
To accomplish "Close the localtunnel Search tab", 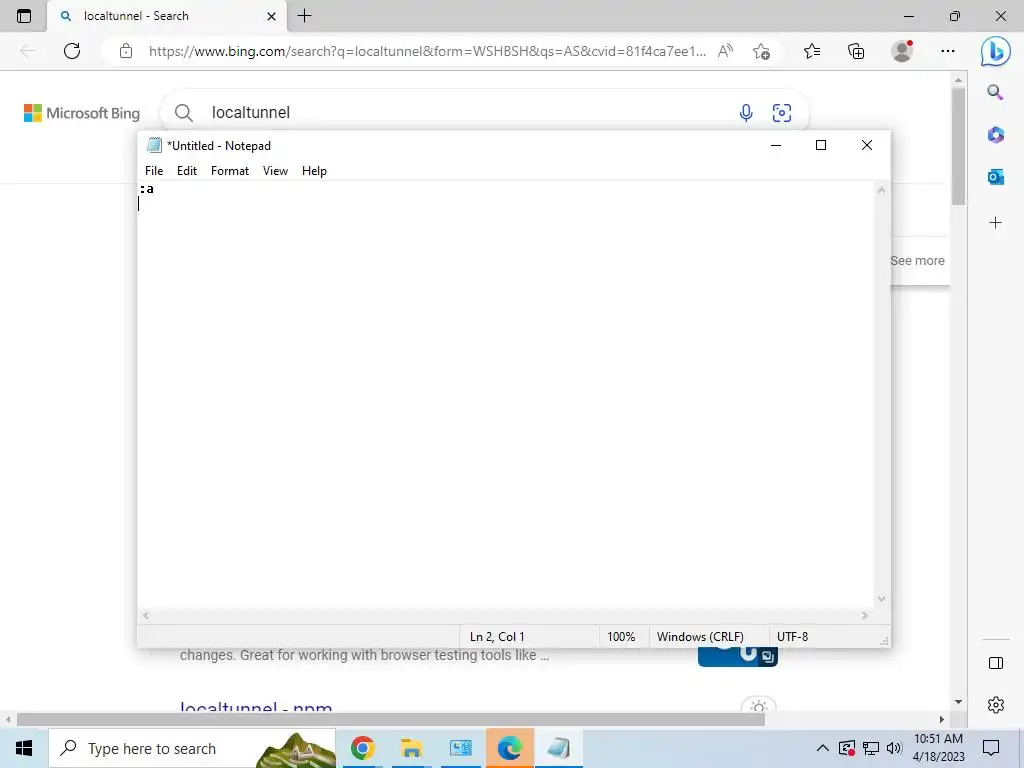I will point(272,16).
